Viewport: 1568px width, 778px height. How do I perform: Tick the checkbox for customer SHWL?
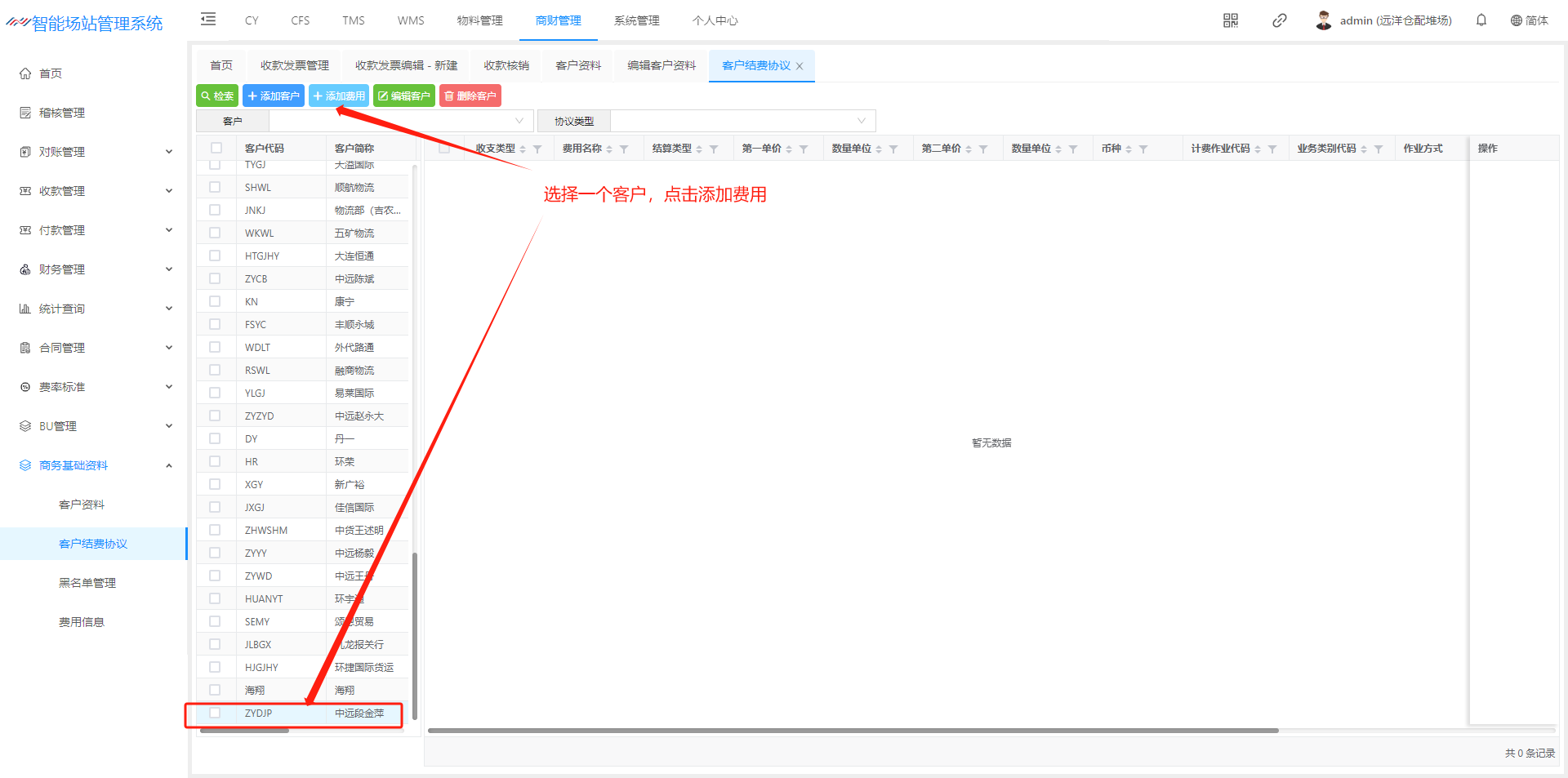pyautogui.click(x=215, y=187)
